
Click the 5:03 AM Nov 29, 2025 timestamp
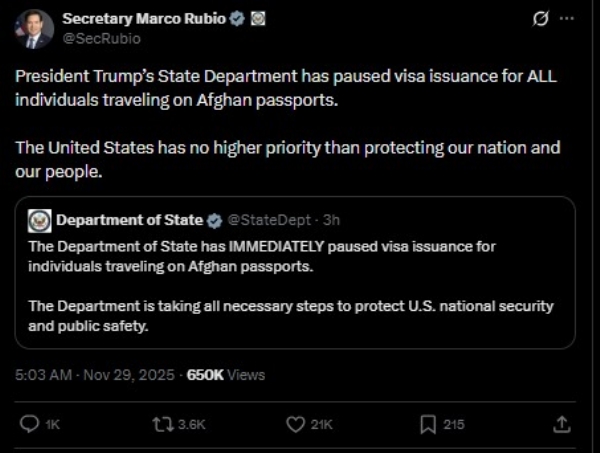(x=95, y=375)
